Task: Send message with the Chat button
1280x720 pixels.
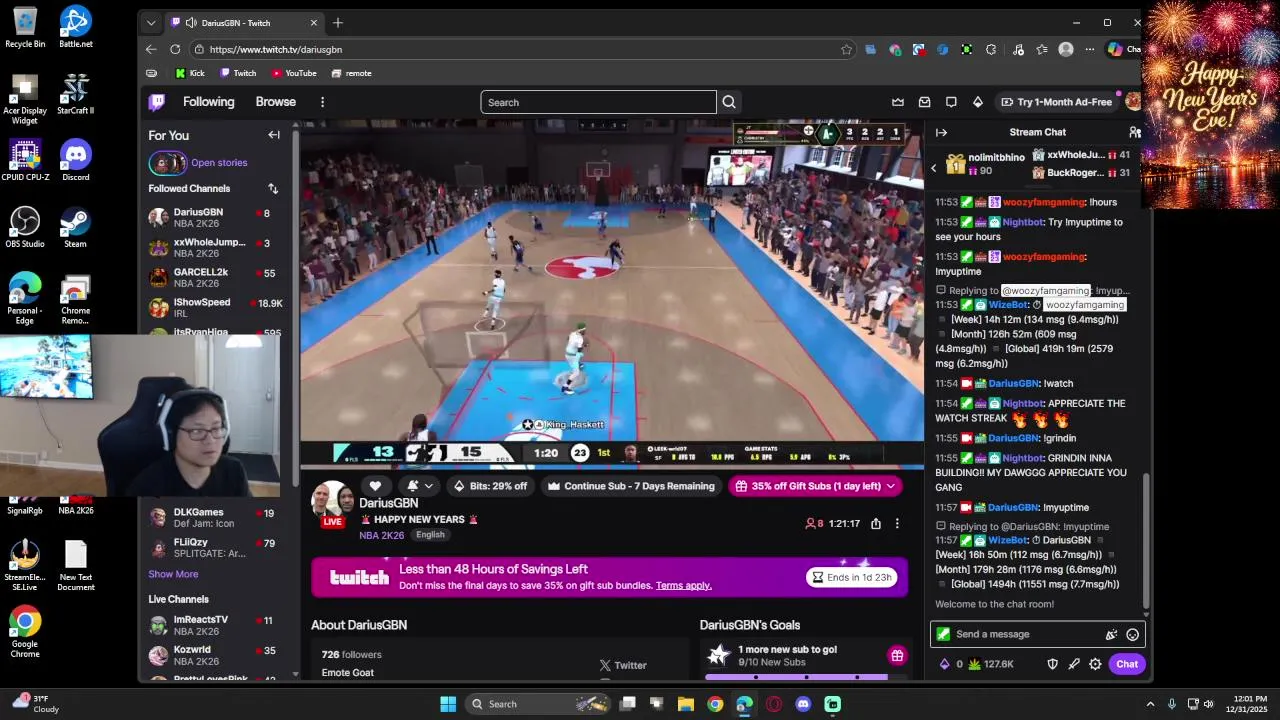Action: (1127, 664)
